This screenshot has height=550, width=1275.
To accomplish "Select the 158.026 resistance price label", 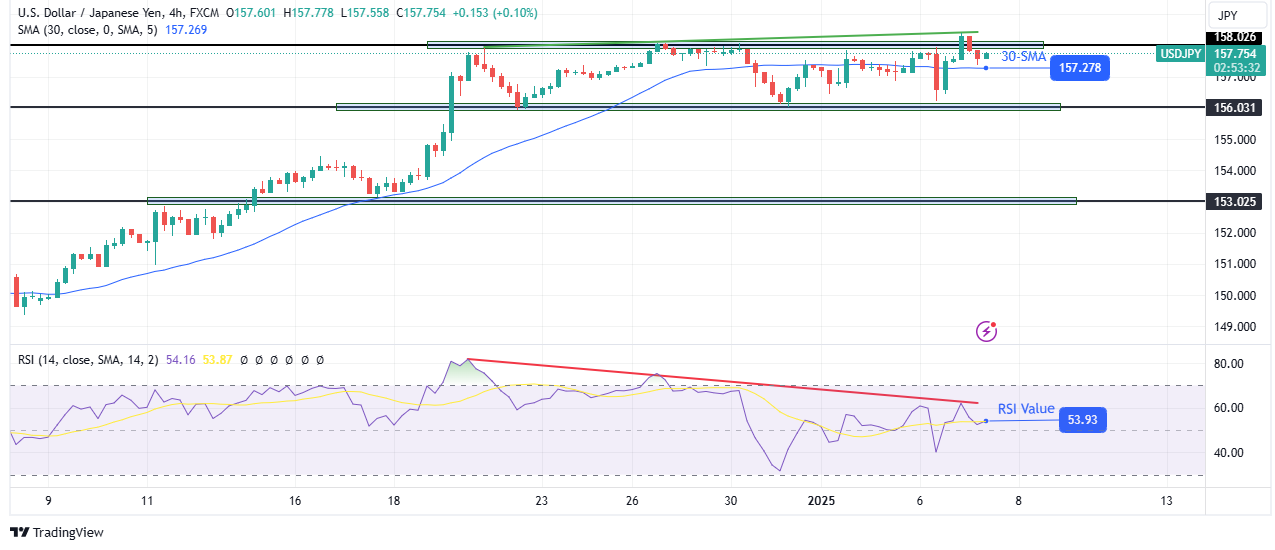I will point(1234,38).
